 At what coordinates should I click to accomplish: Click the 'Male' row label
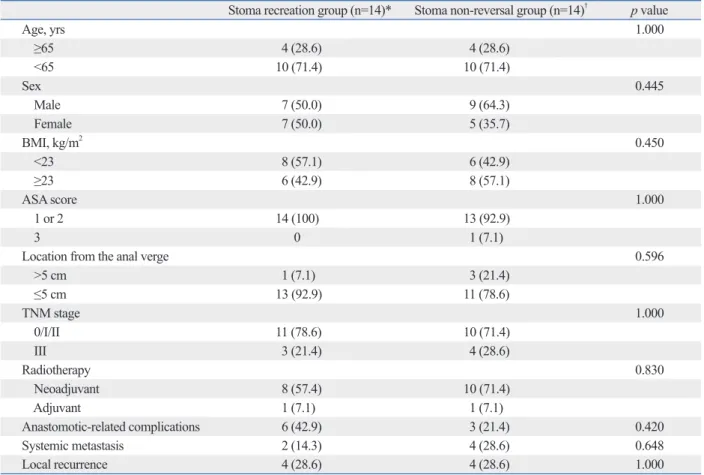47,105
